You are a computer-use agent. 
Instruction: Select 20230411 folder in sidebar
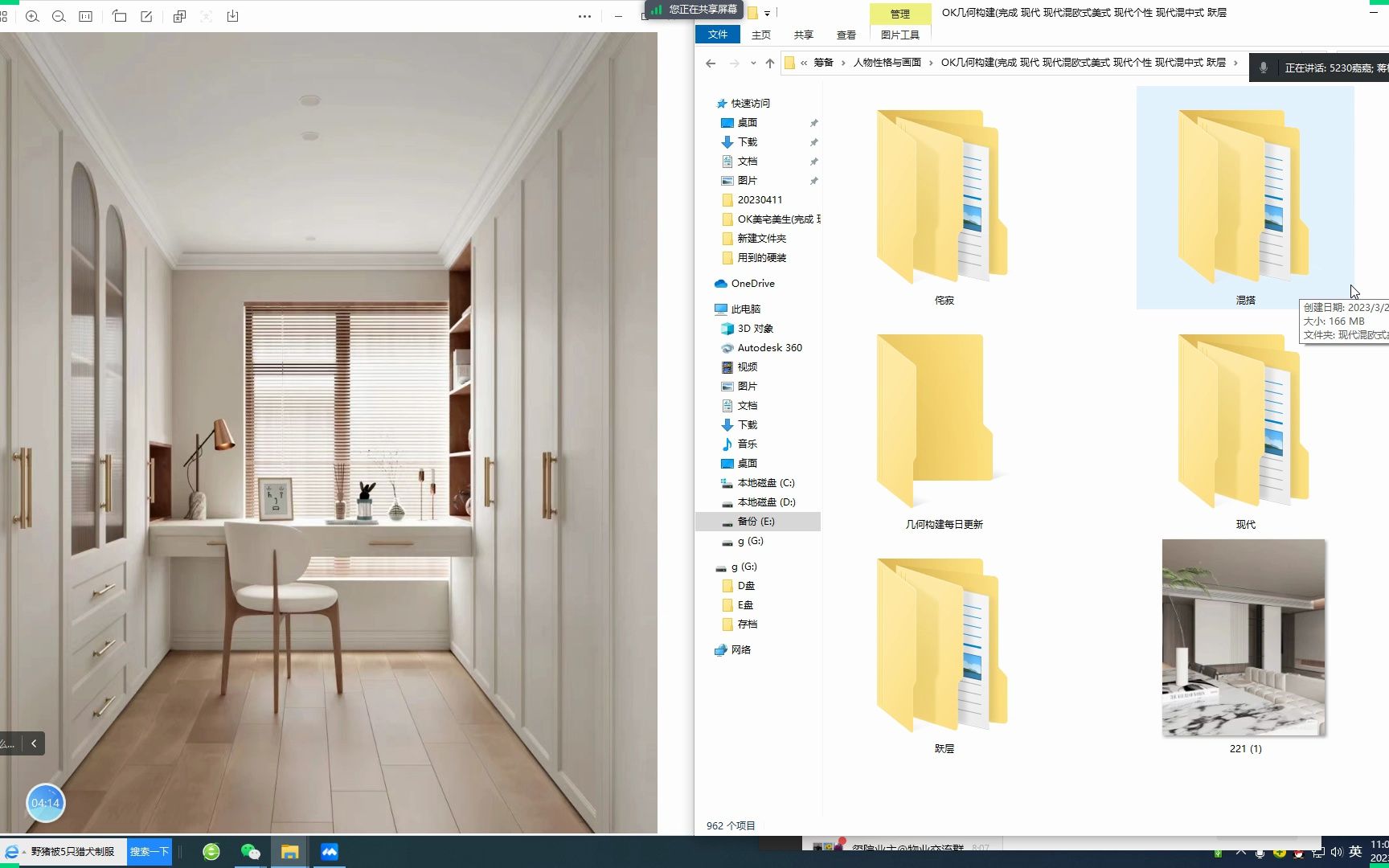(760, 200)
